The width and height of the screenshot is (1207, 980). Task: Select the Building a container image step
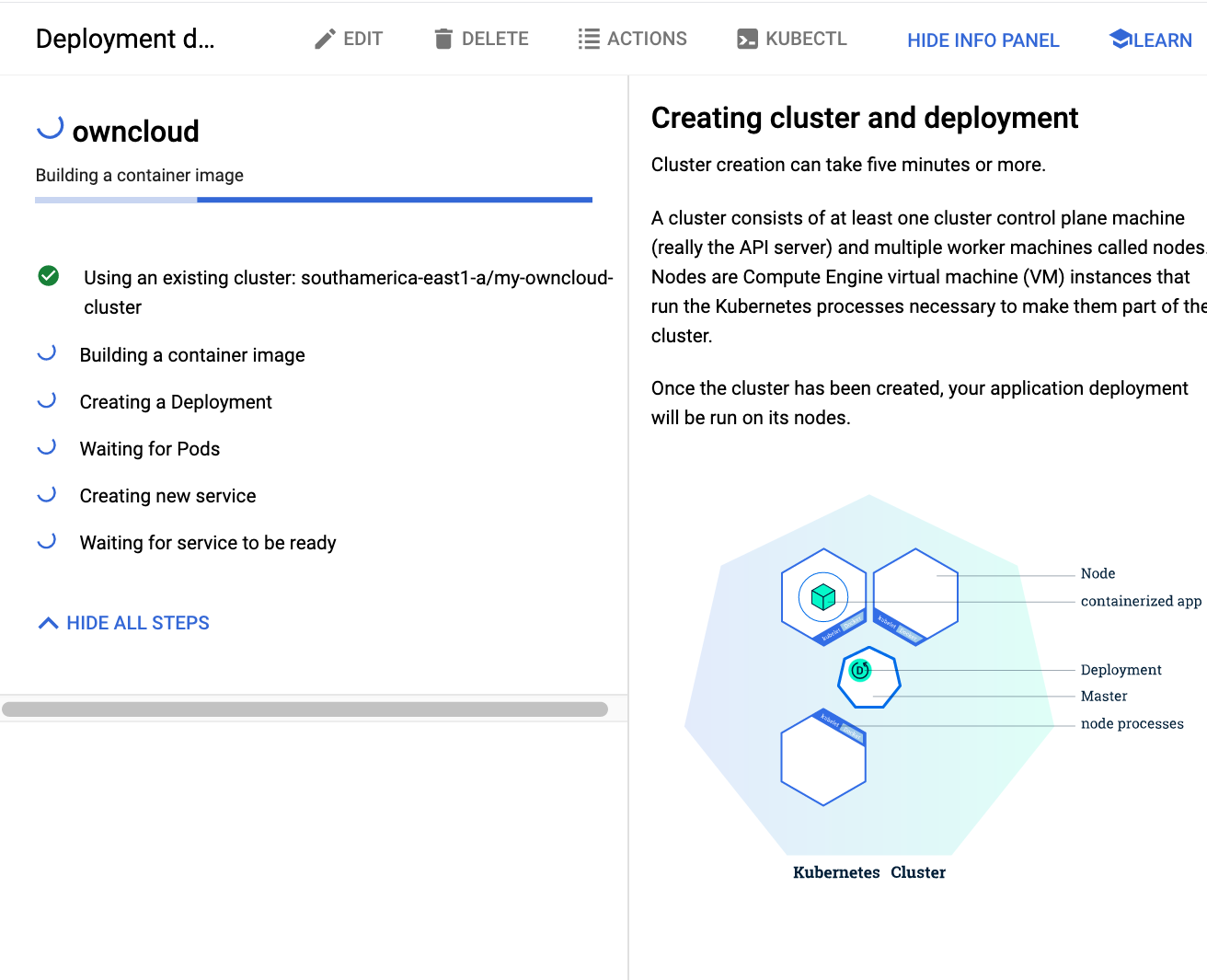click(192, 355)
